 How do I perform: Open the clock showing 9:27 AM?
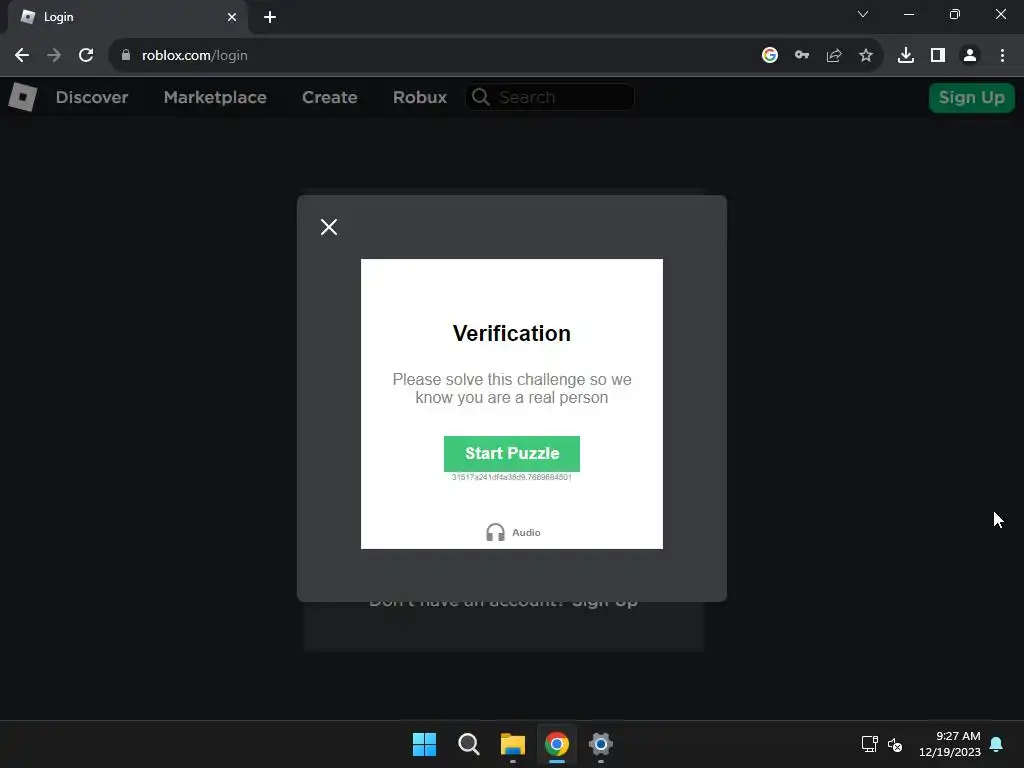[x=950, y=744]
